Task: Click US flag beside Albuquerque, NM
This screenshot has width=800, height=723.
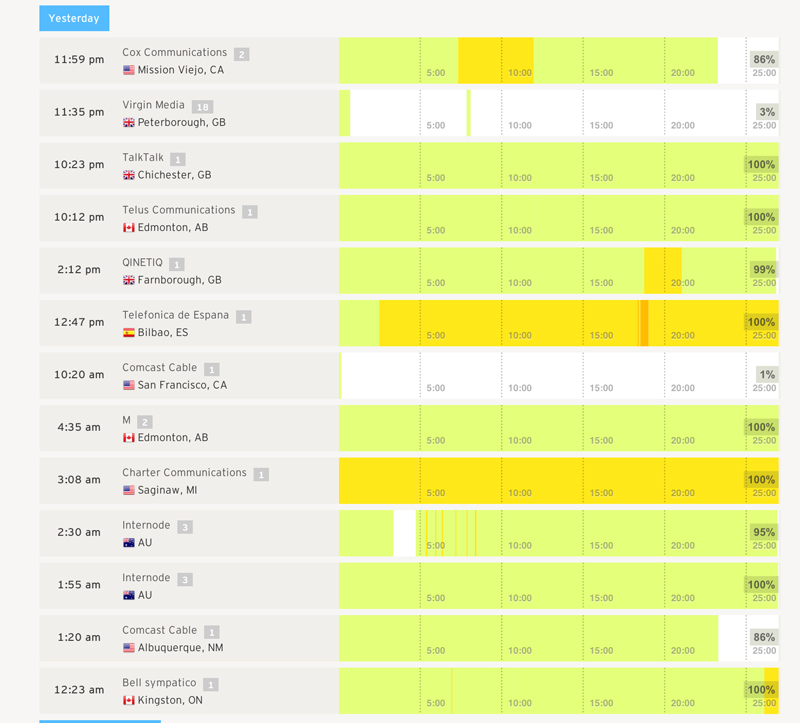Action: pos(129,648)
